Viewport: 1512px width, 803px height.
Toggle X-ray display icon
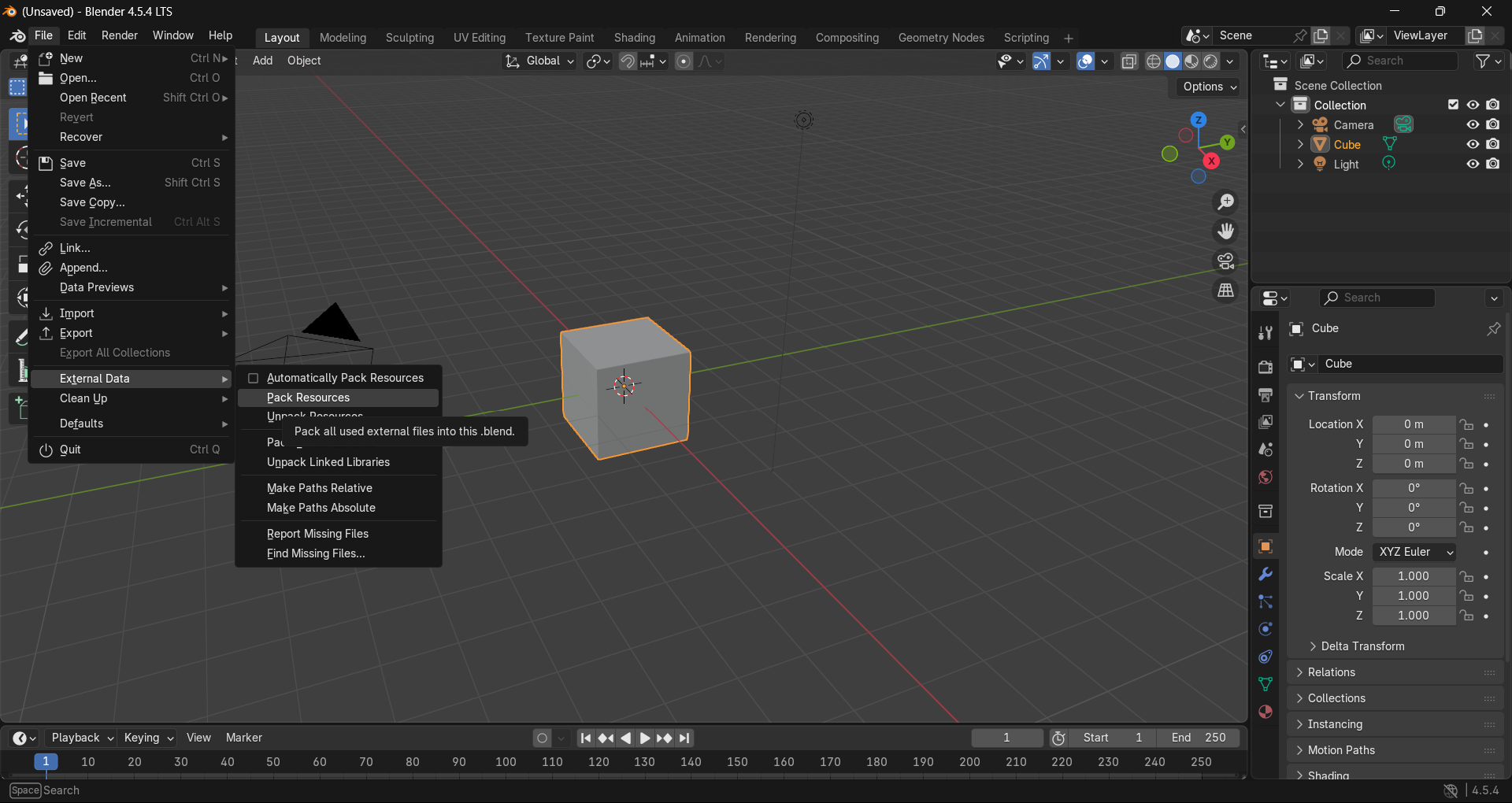[1128, 61]
